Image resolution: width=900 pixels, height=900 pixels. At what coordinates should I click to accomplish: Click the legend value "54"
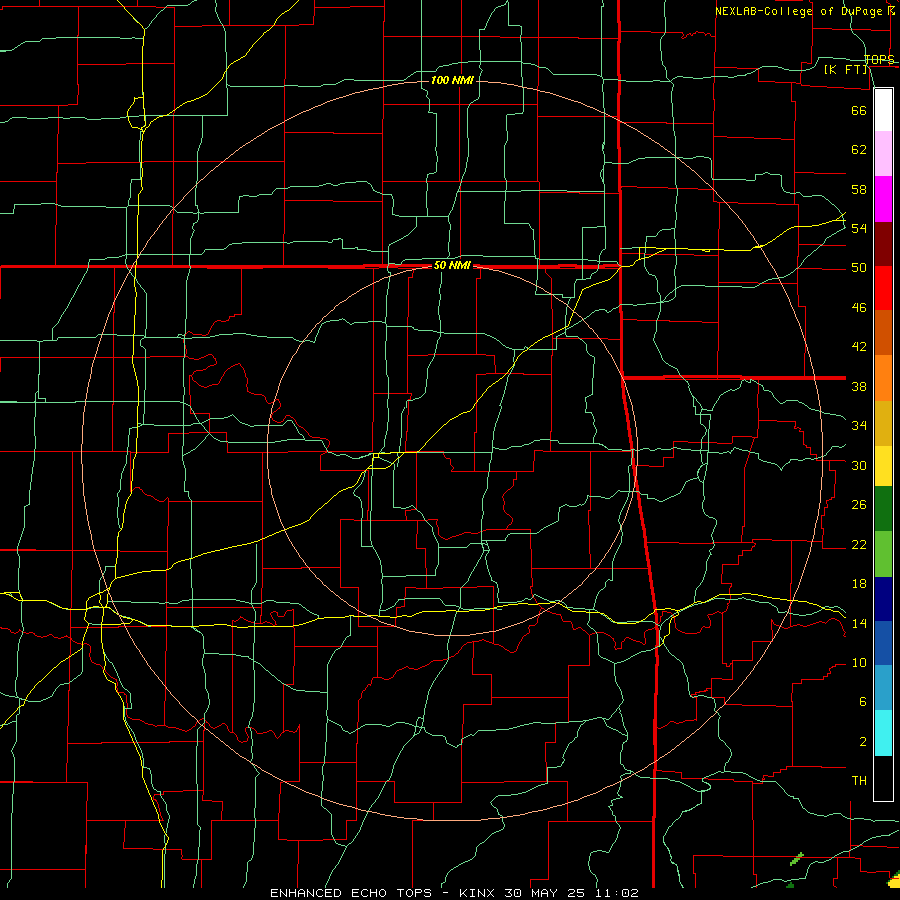859,228
